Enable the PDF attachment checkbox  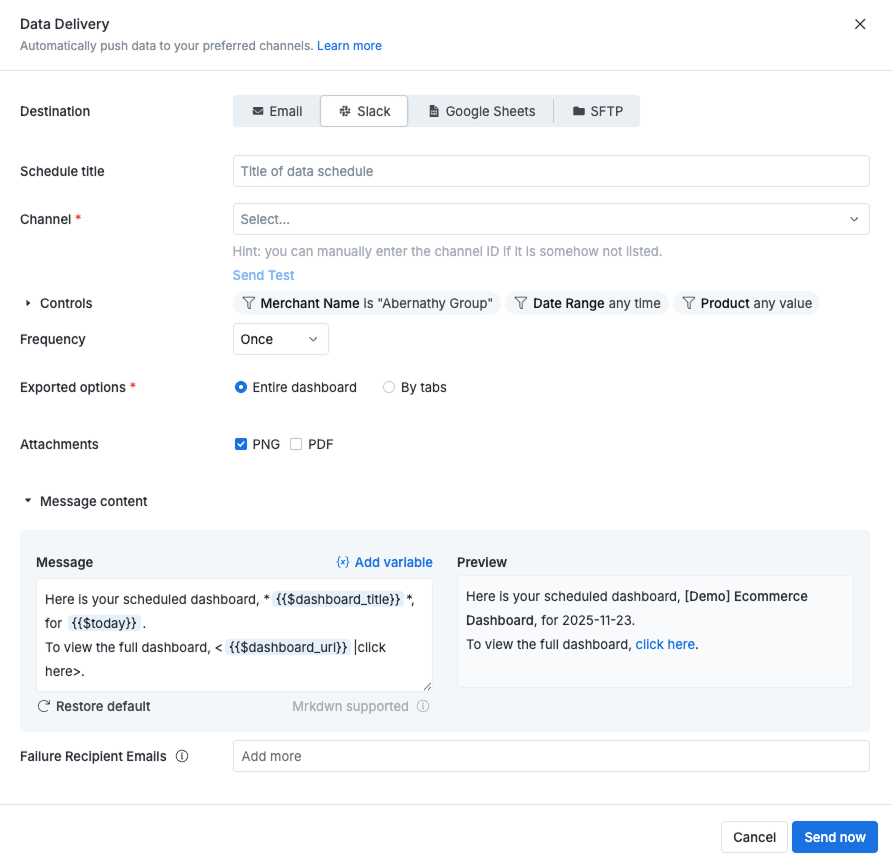pyautogui.click(x=296, y=444)
